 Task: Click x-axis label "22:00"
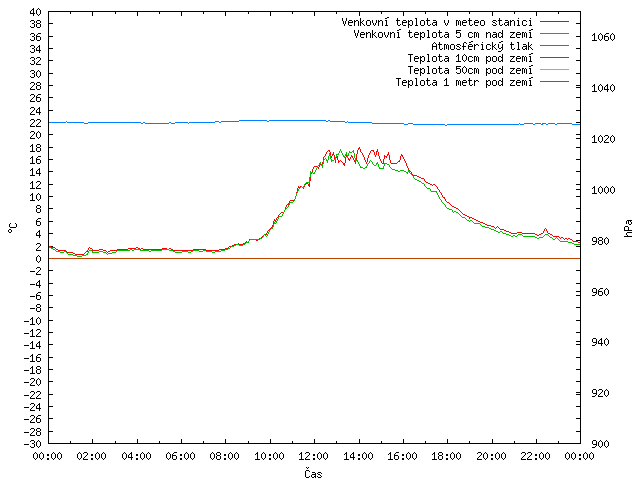535,456
